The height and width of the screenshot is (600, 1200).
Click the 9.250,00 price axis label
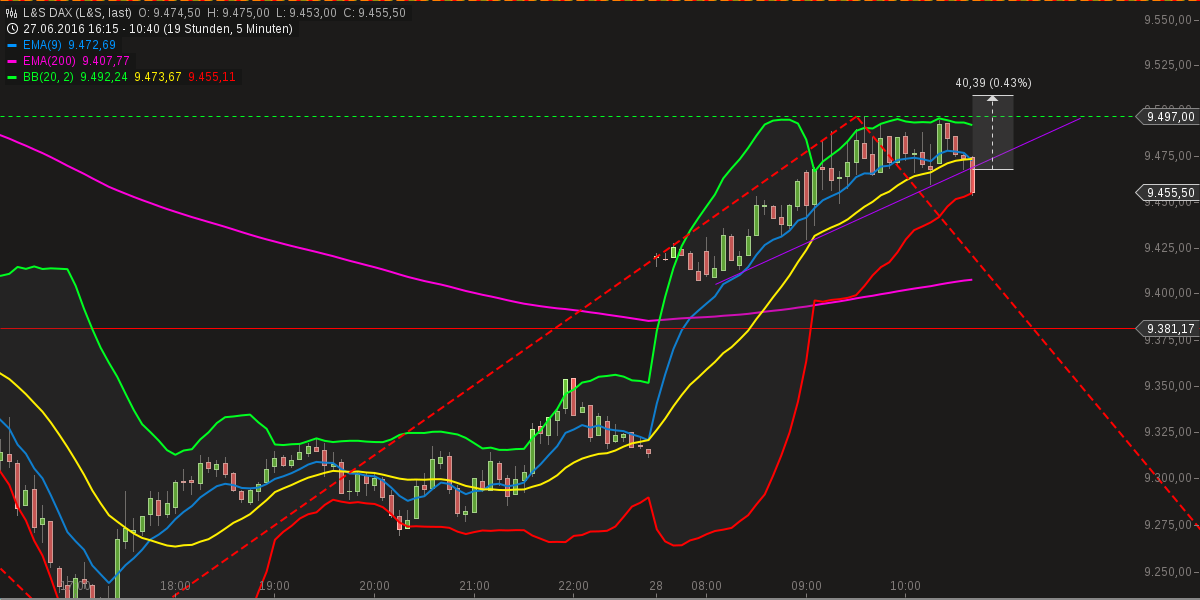coord(1170,572)
